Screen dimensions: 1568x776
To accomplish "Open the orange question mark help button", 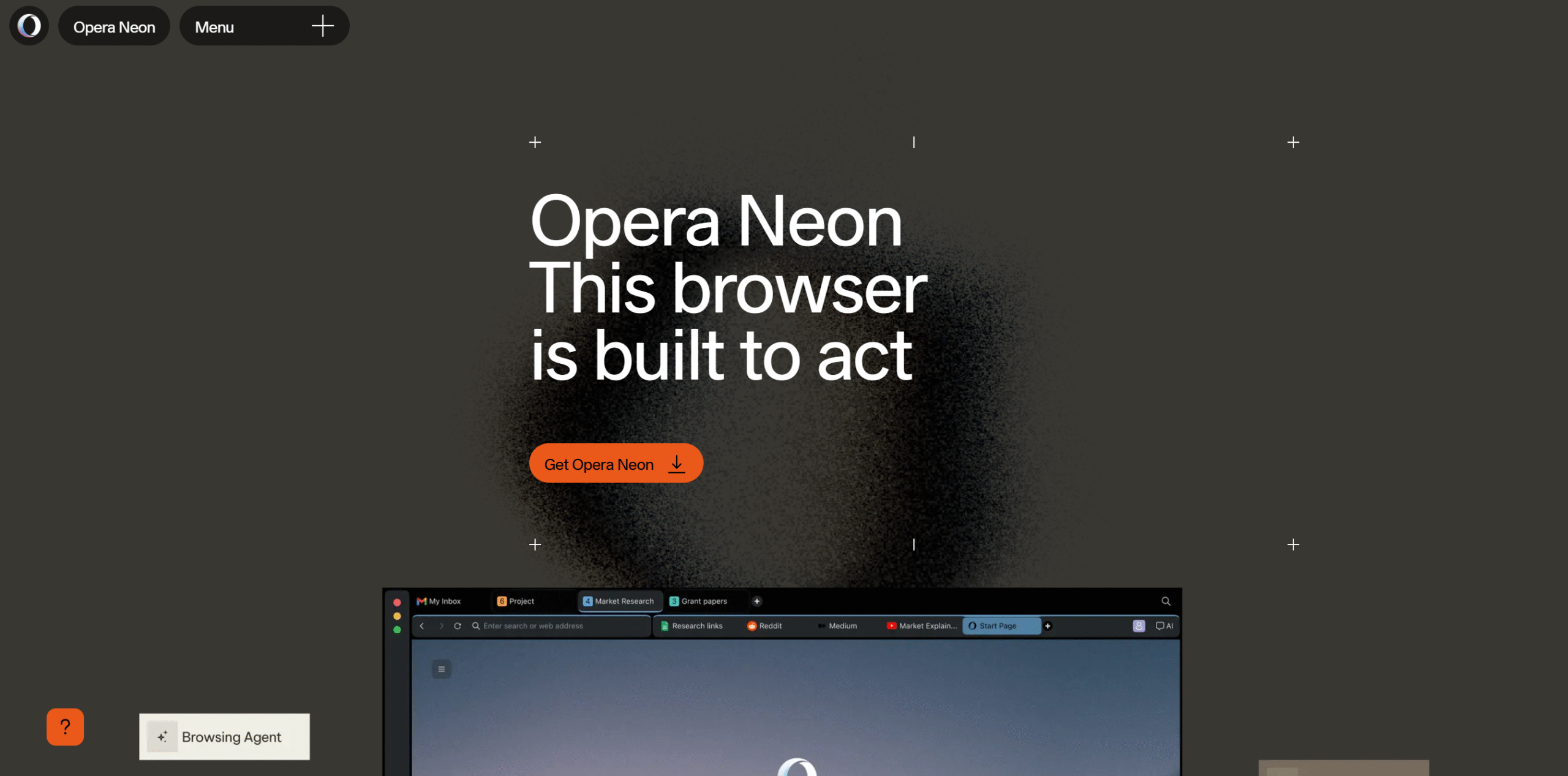I will click(x=65, y=727).
